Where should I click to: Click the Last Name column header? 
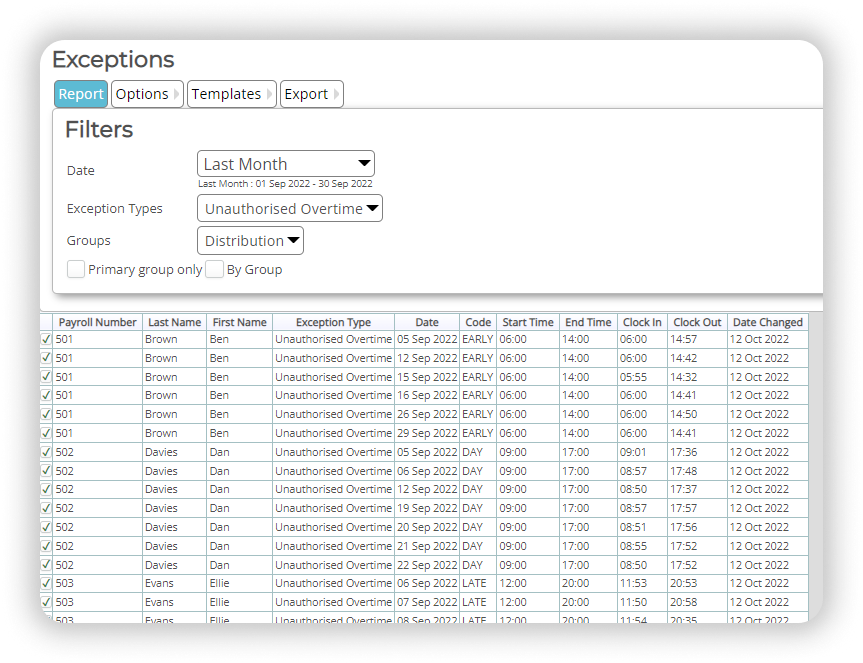[174, 321]
